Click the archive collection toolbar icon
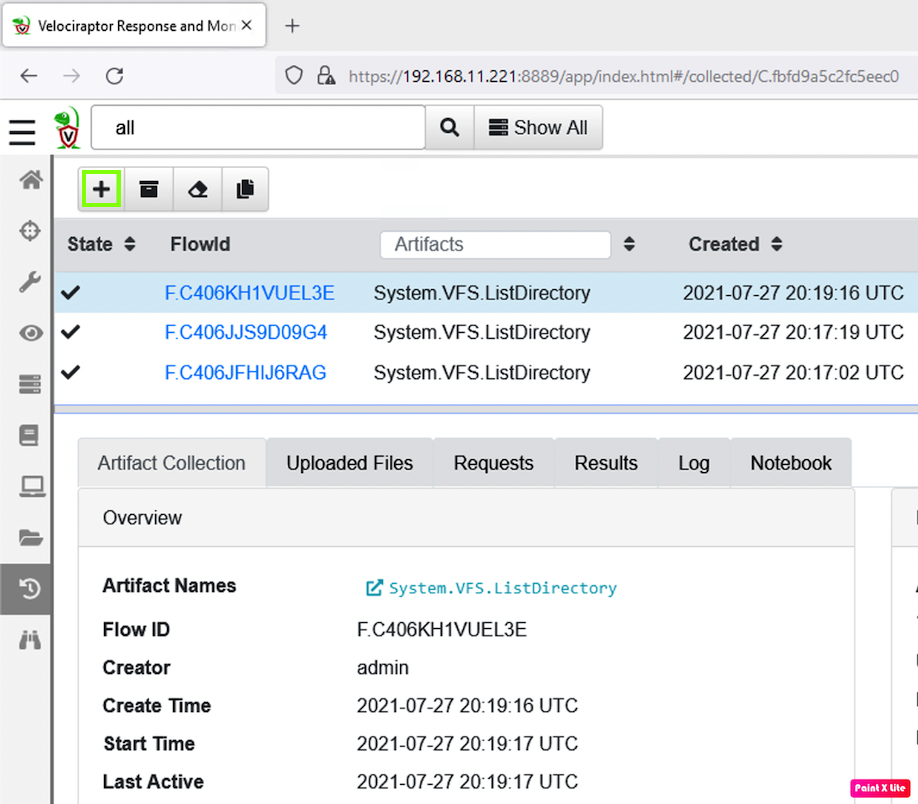The height and width of the screenshot is (804, 918). point(149,189)
